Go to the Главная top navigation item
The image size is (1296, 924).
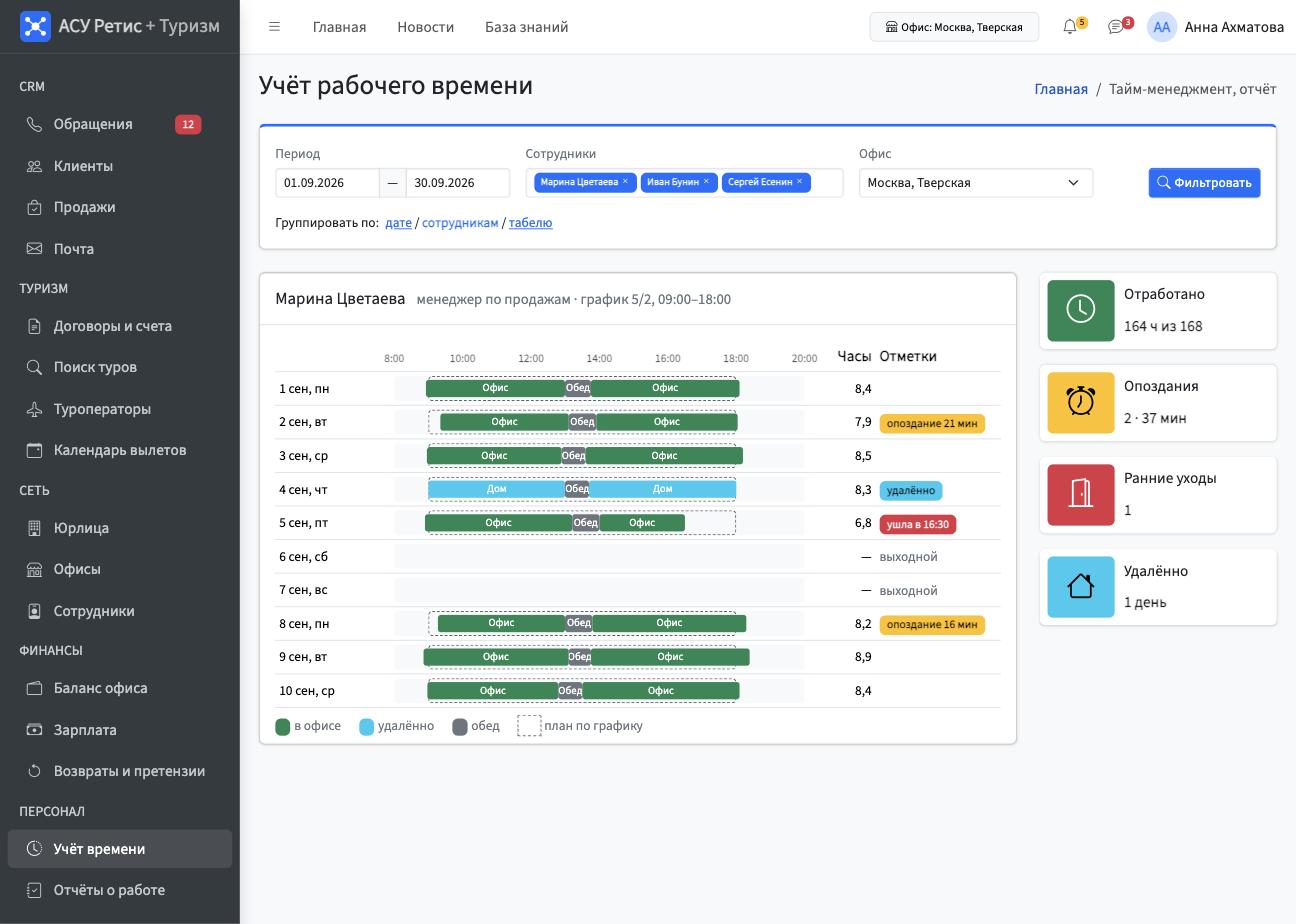(339, 27)
